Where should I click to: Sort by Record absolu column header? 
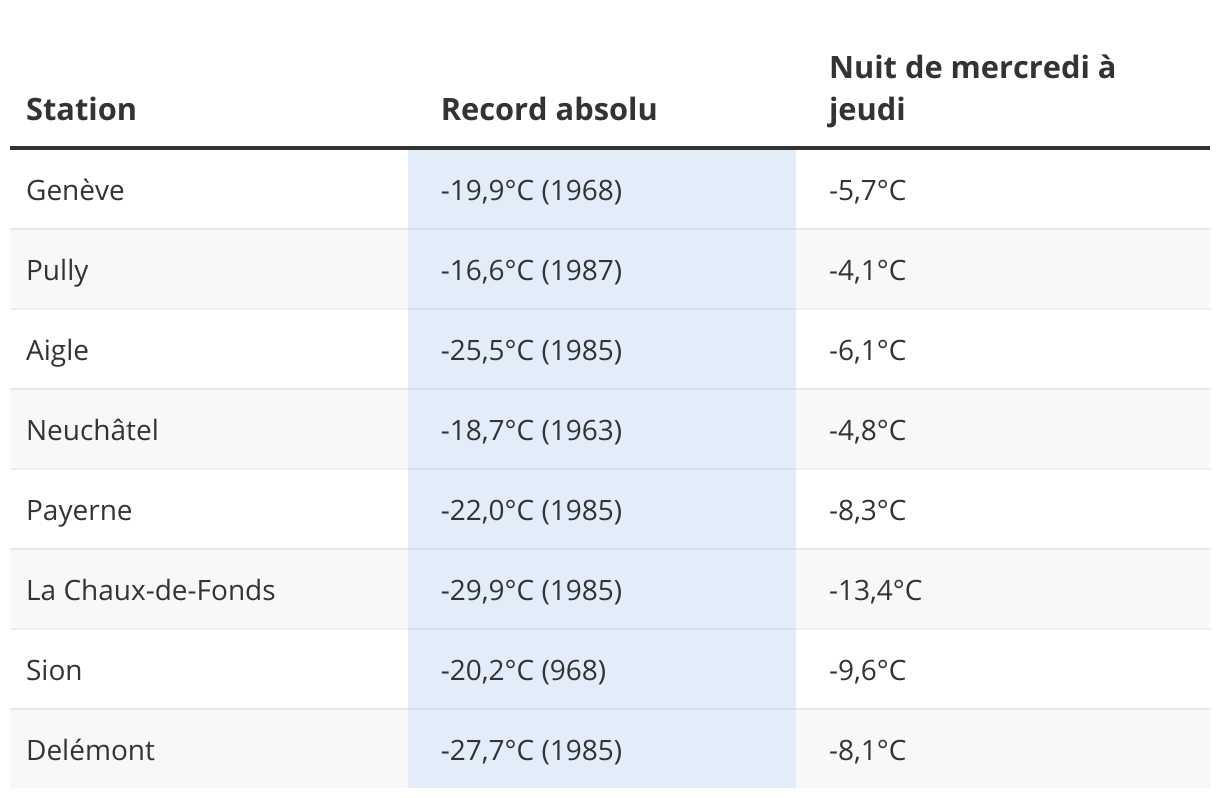pos(549,109)
